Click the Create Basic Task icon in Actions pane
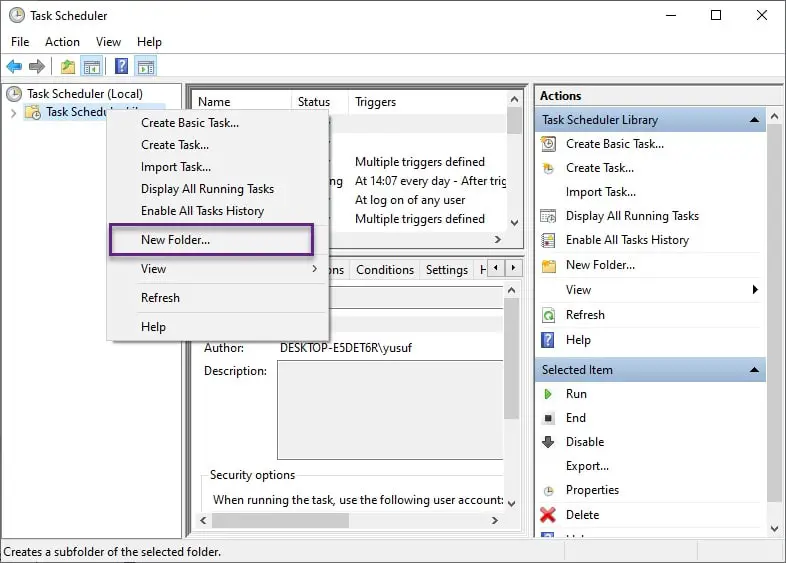The image size is (786, 563). point(548,144)
